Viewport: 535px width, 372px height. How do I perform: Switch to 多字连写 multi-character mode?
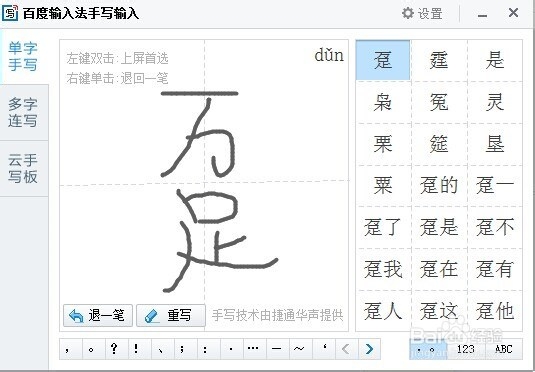point(23,112)
